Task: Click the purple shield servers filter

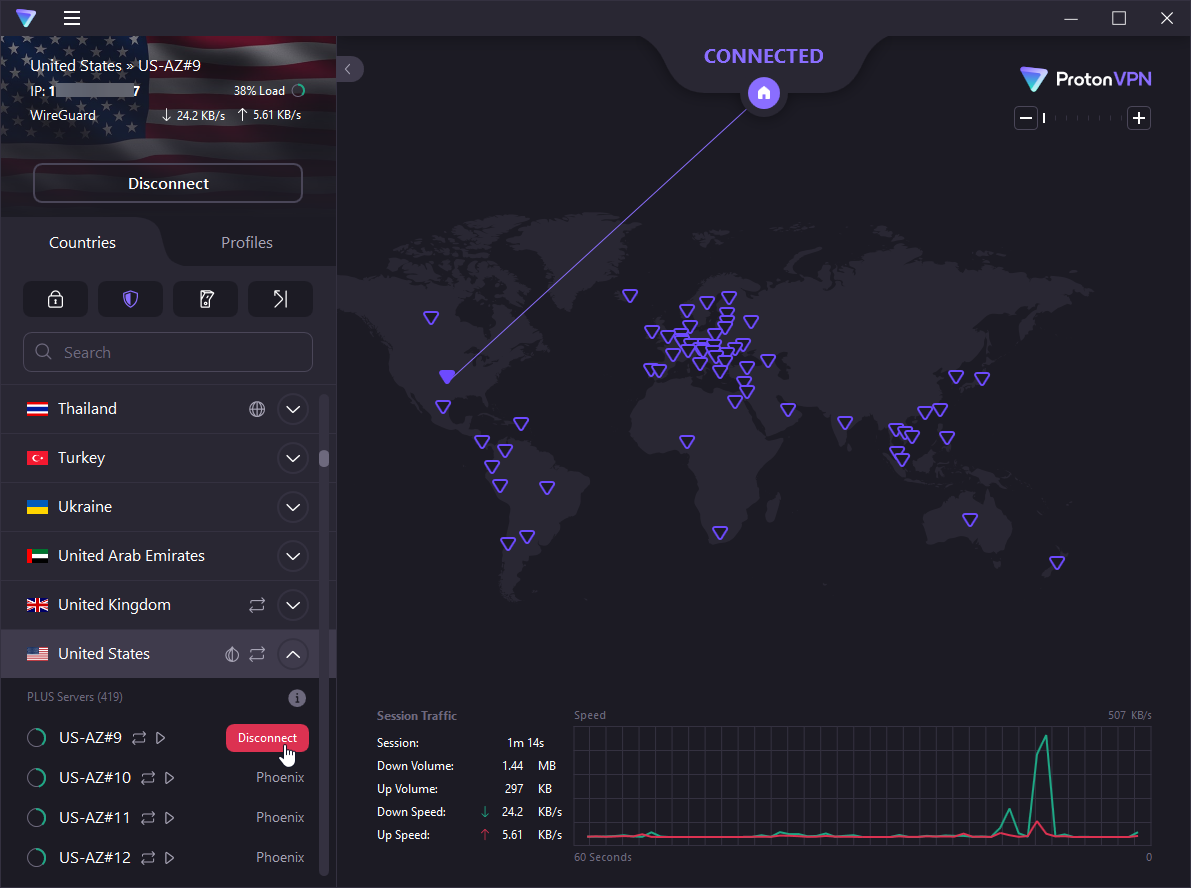Action: (130, 299)
